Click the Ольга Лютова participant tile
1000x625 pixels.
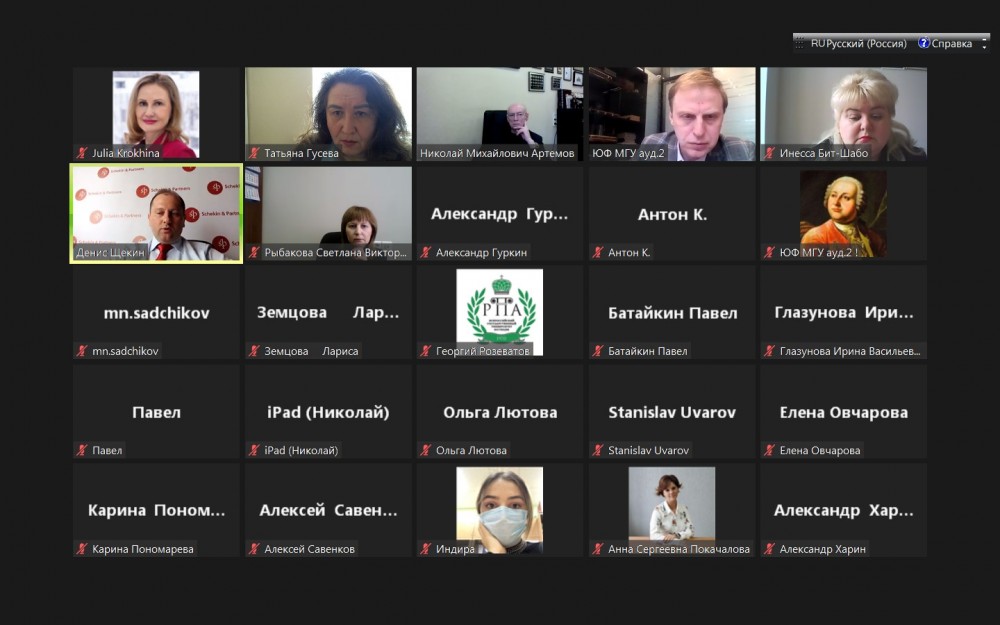499,411
